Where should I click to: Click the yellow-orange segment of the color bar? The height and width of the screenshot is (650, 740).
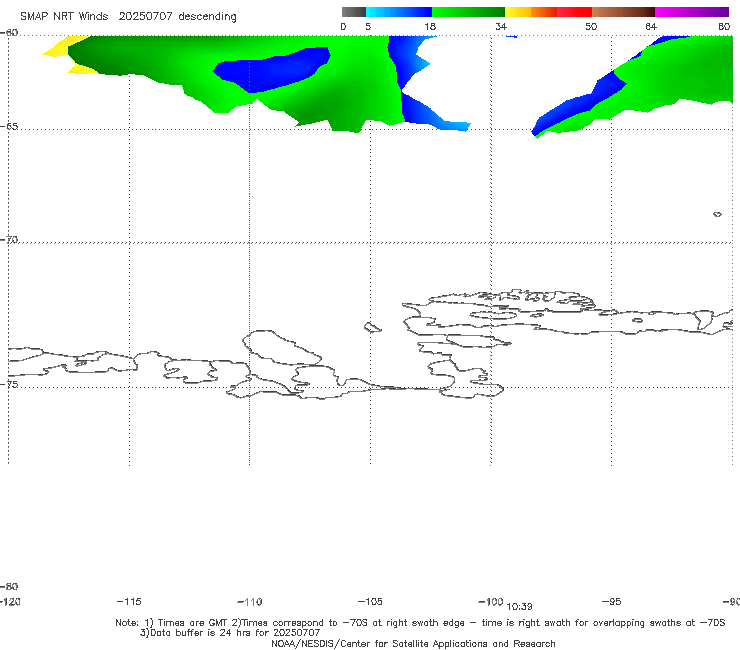[x=531, y=12]
